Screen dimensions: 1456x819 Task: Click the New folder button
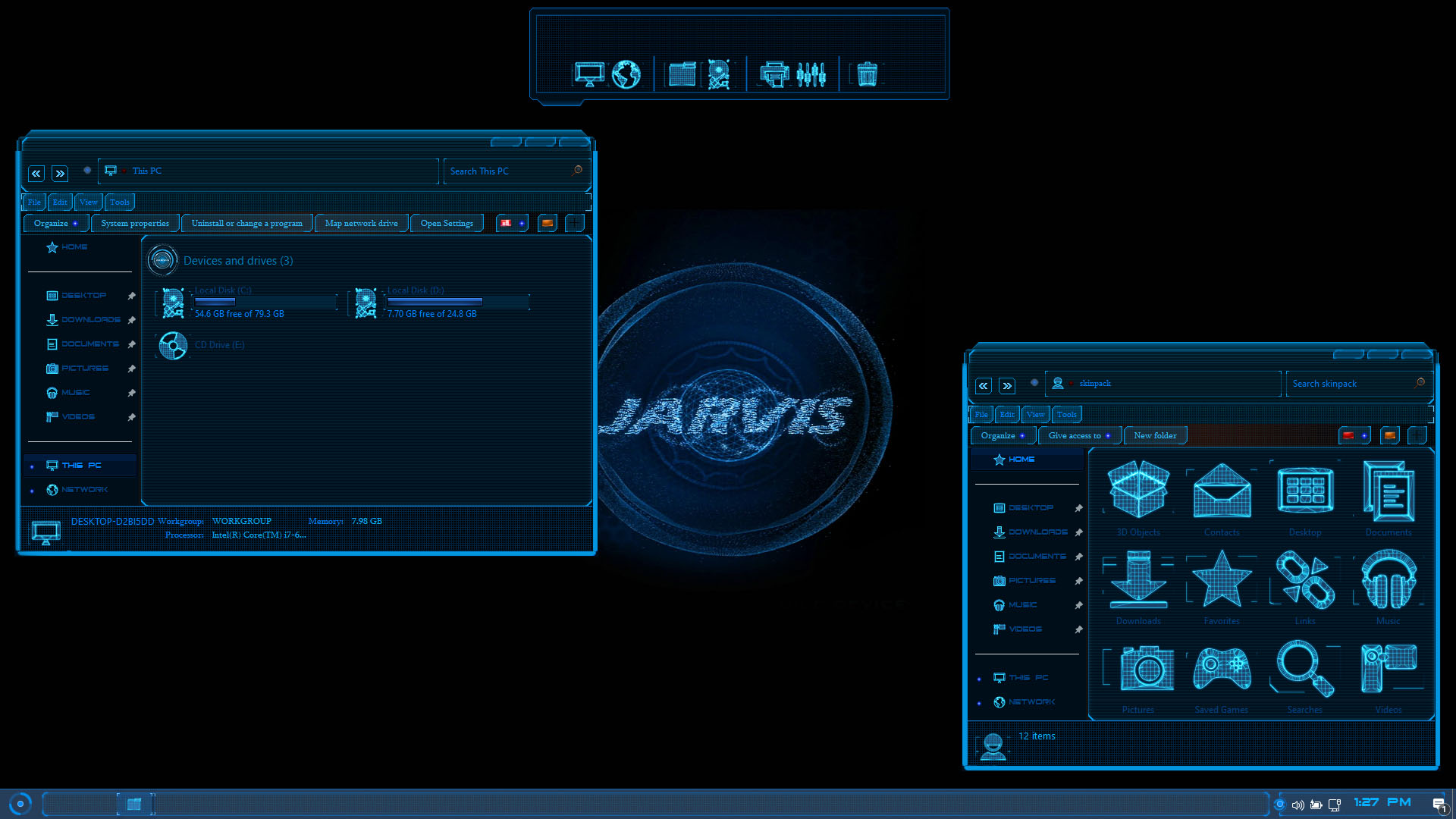coord(1155,435)
